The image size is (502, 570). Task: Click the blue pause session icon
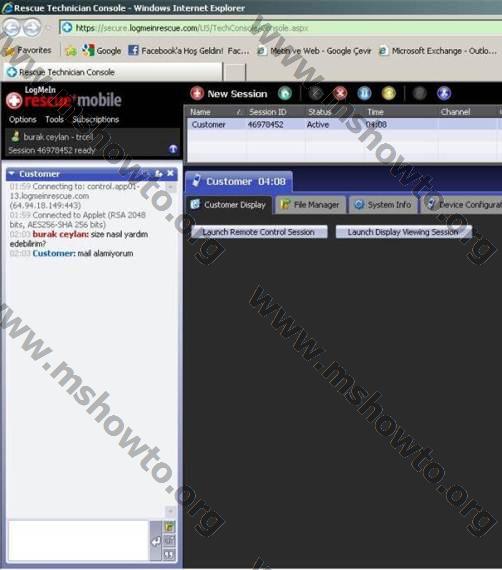point(364,93)
